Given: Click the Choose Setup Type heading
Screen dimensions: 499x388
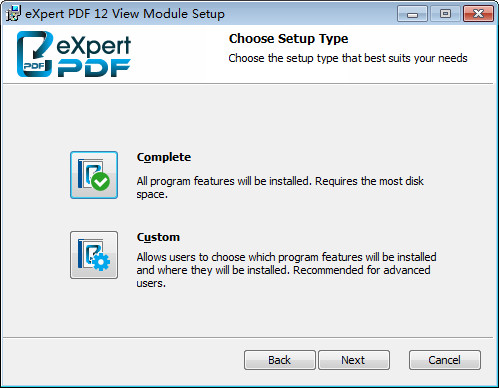Looking at the screenshot, I should [288, 39].
